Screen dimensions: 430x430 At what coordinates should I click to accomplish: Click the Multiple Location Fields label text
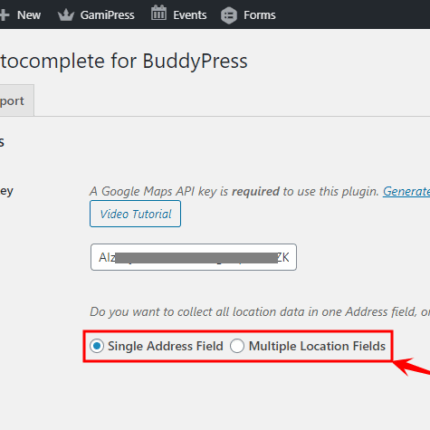(x=317, y=346)
